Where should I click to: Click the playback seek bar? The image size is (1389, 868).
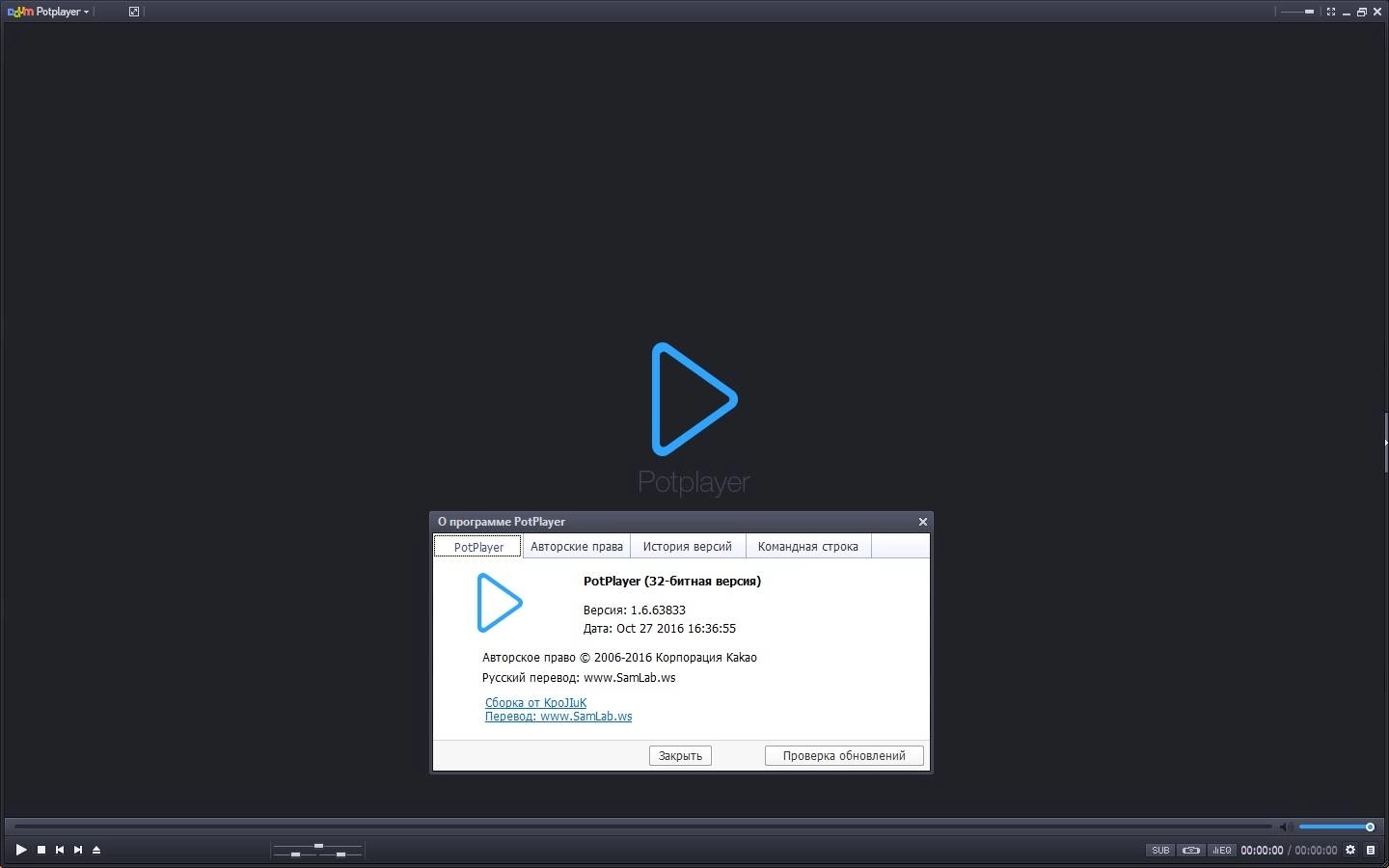(642, 827)
